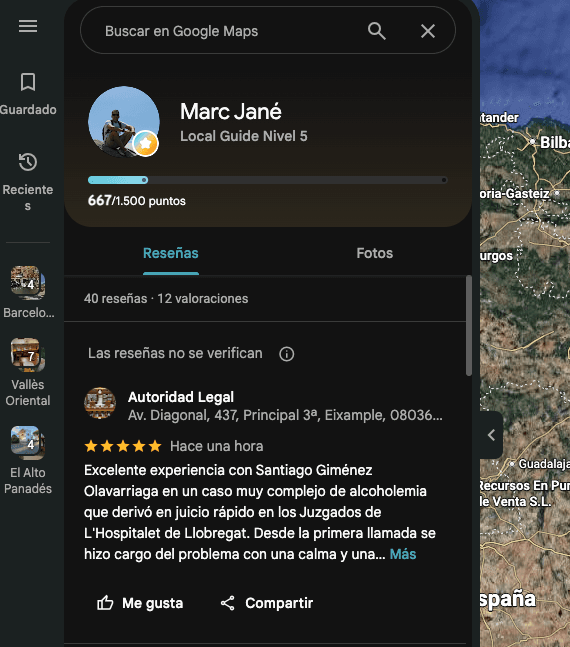Switch to the Reseñas tab
Image resolution: width=570 pixels, height=647 pixels.
pos(171,253)
